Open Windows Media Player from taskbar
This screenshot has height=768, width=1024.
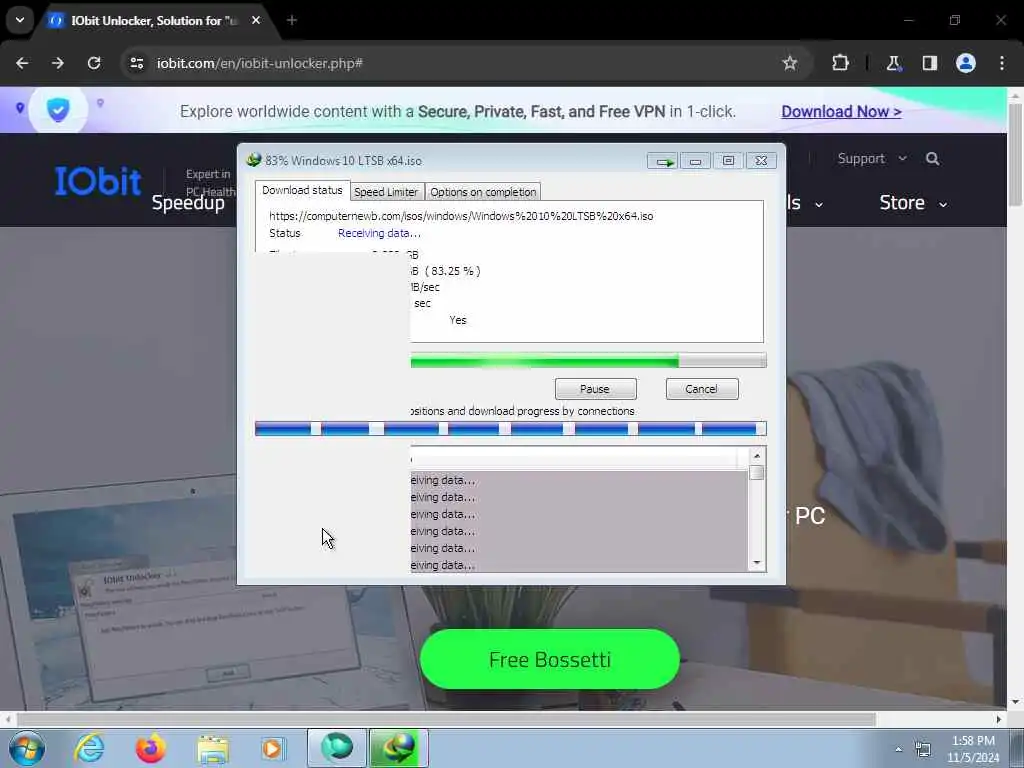[273, 748]
